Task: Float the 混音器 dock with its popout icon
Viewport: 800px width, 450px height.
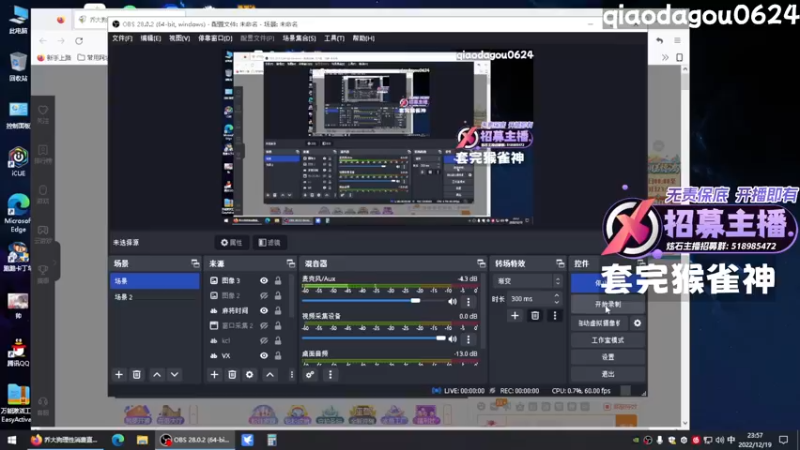Action: click(x=481, y=263)
